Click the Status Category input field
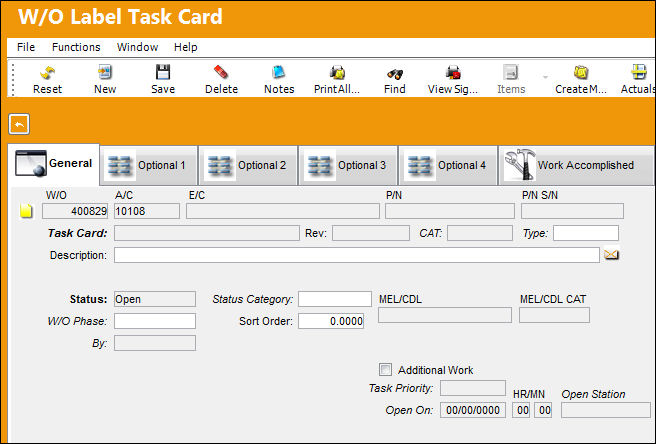This screenshot has height=444, width=656. click(335, 299)
